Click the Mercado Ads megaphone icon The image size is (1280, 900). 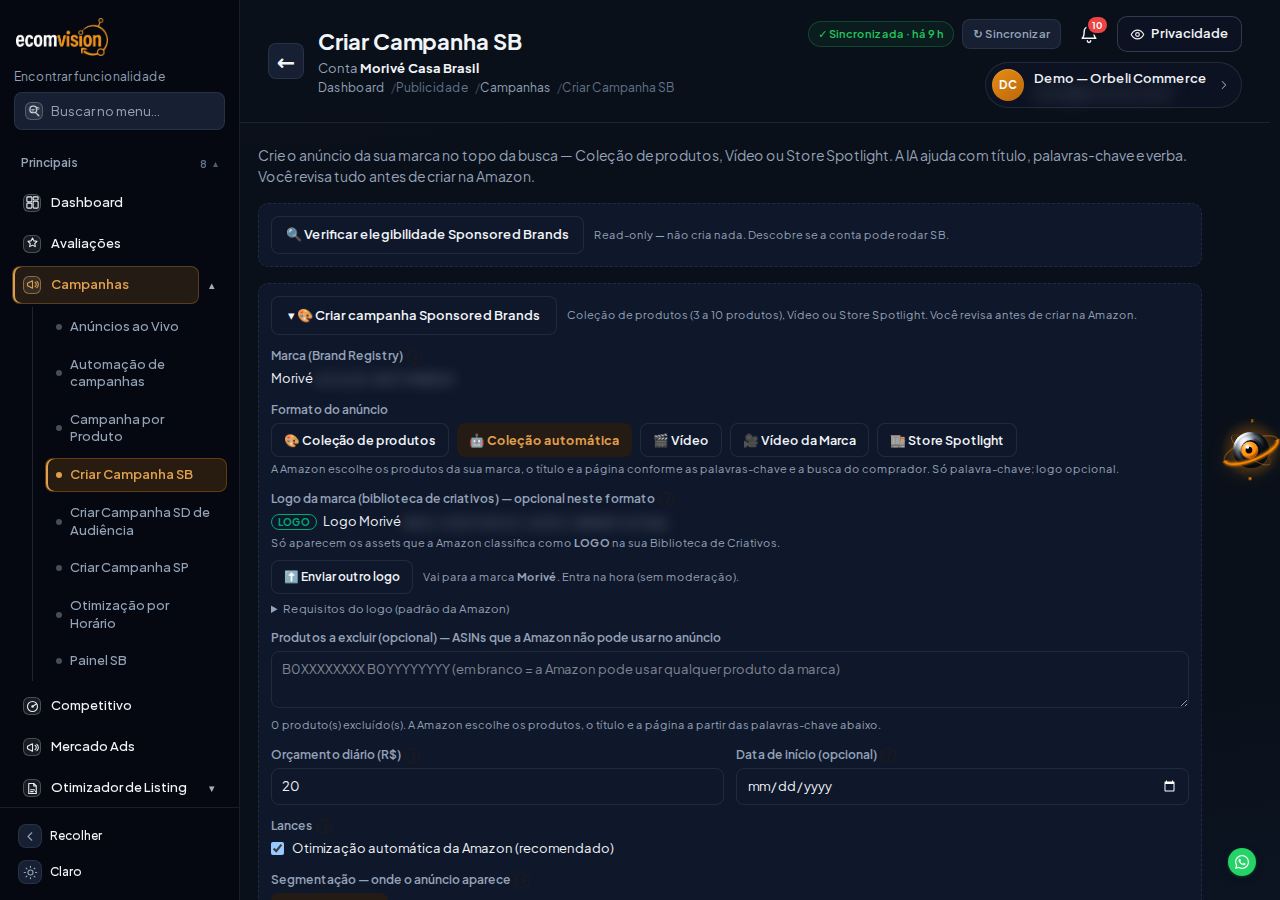click(x=32, y=747)
